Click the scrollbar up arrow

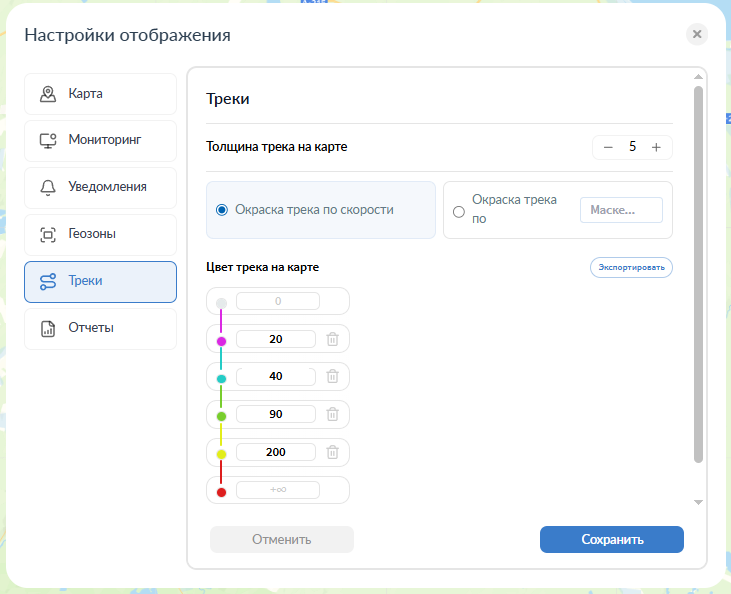pos(698,76)
